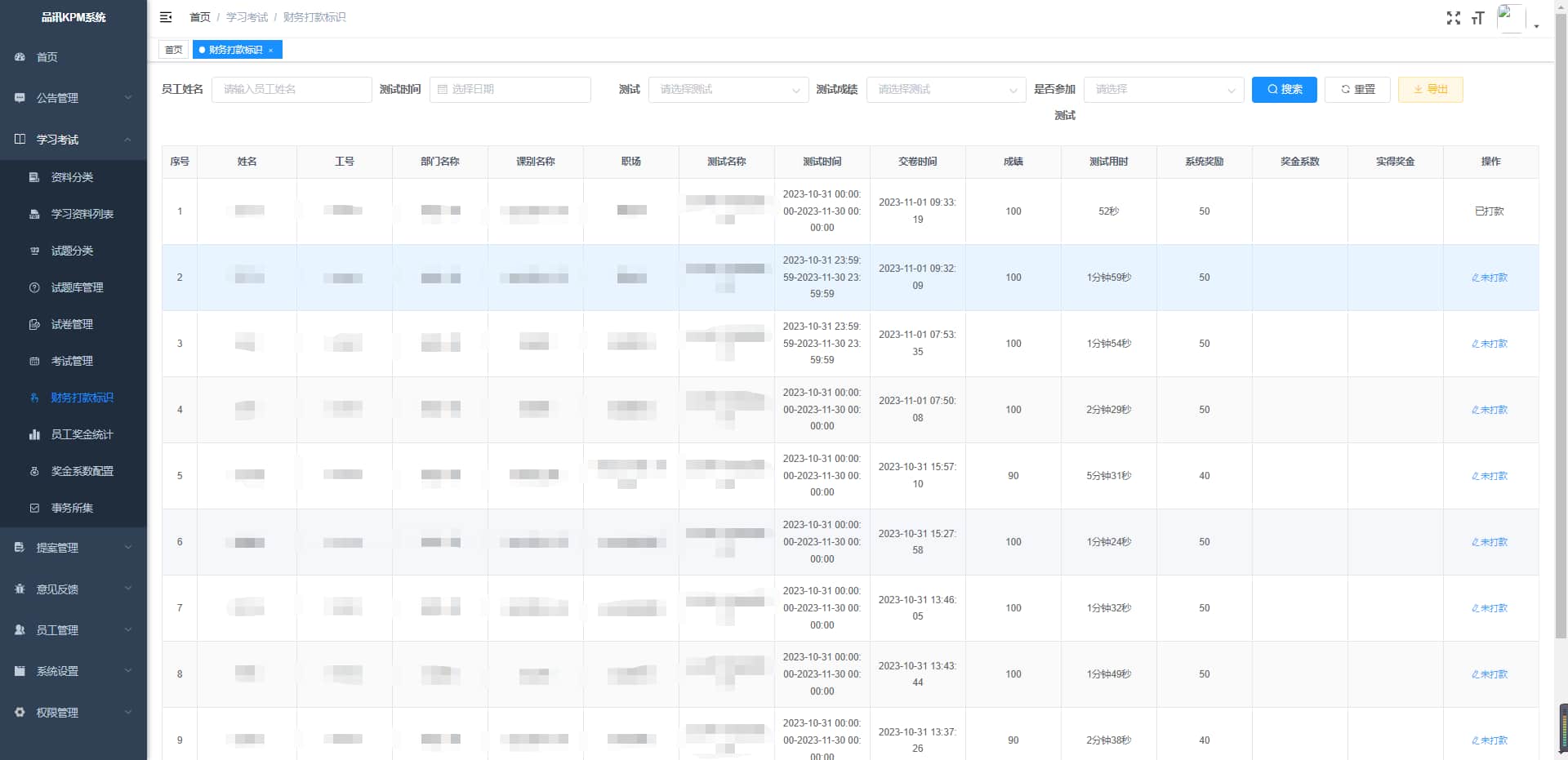Open 资料分类 in the sidebar

73,177
